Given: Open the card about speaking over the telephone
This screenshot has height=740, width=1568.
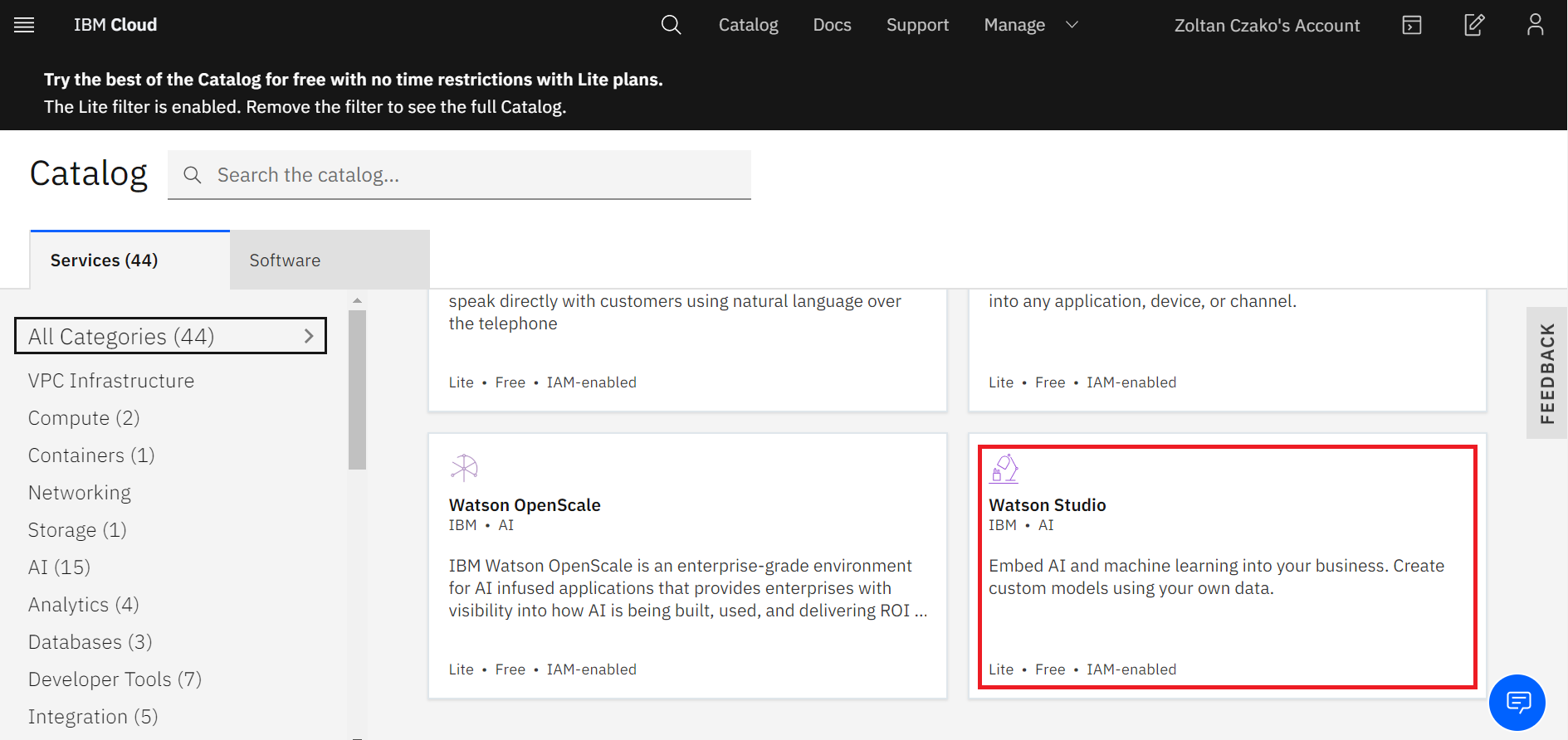Looking at the screenshot, I should pos(687,350).
